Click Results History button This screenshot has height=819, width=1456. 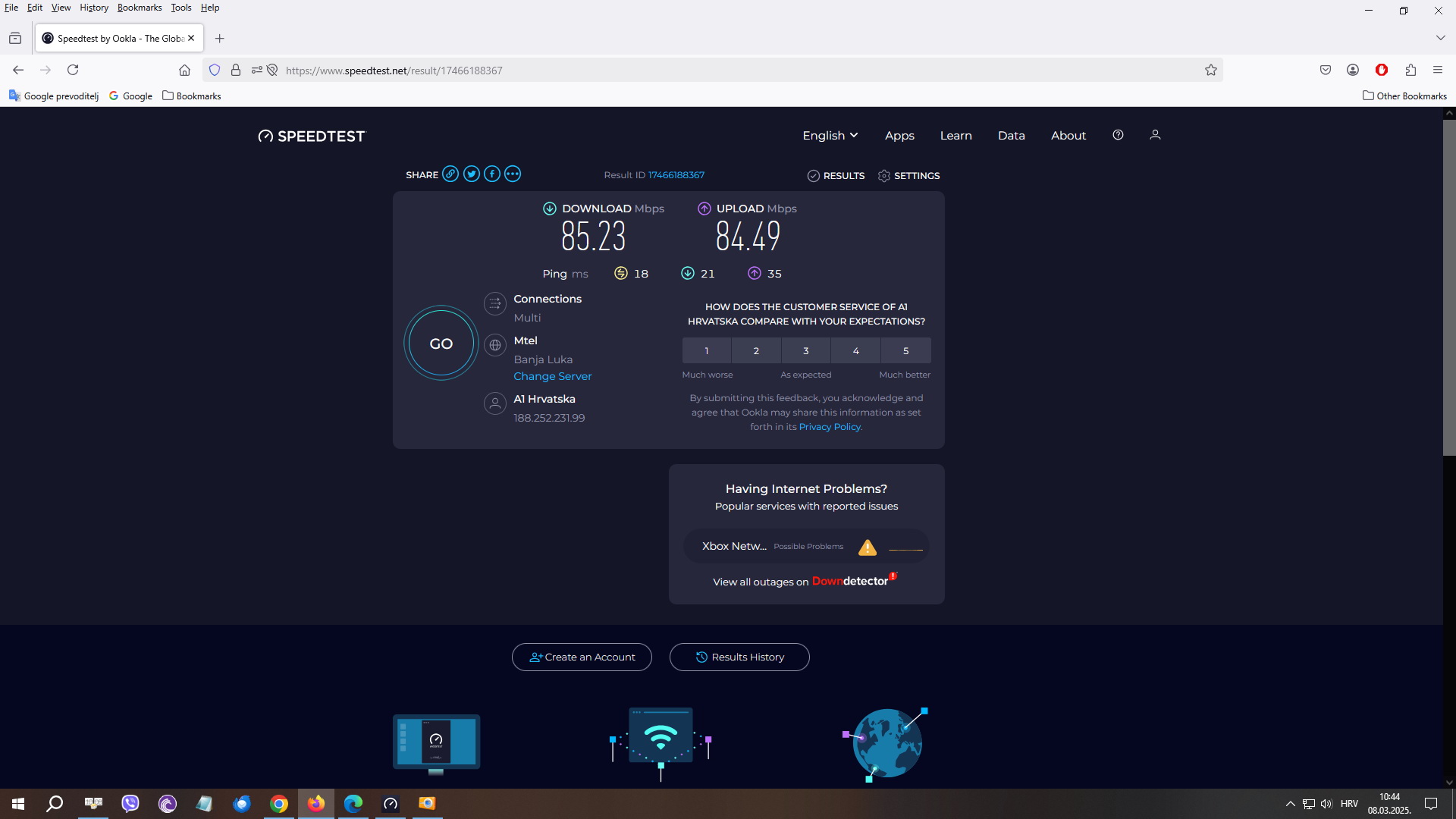(x=739, y=657)
